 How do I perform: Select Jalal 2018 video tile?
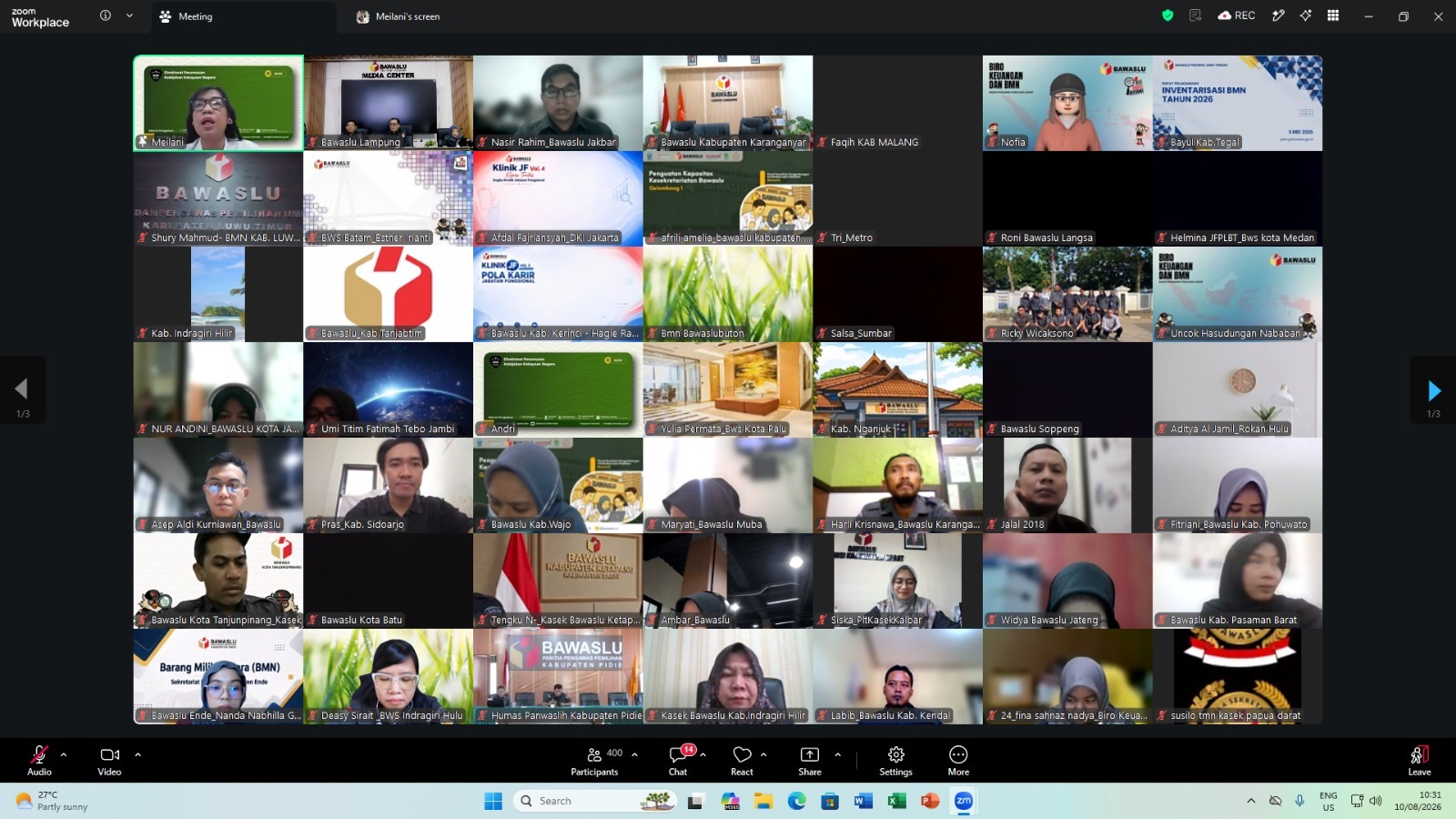1067,485
